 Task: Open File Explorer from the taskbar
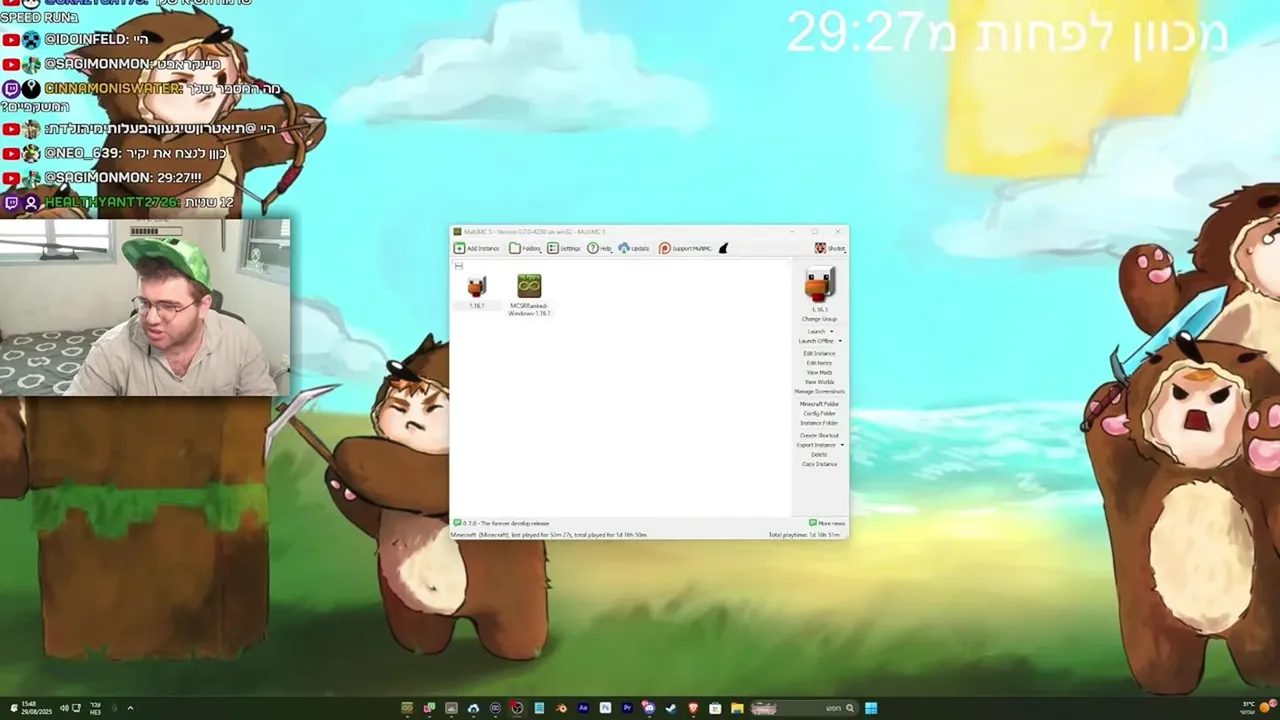pyautogui.click(x=737, y=708)
